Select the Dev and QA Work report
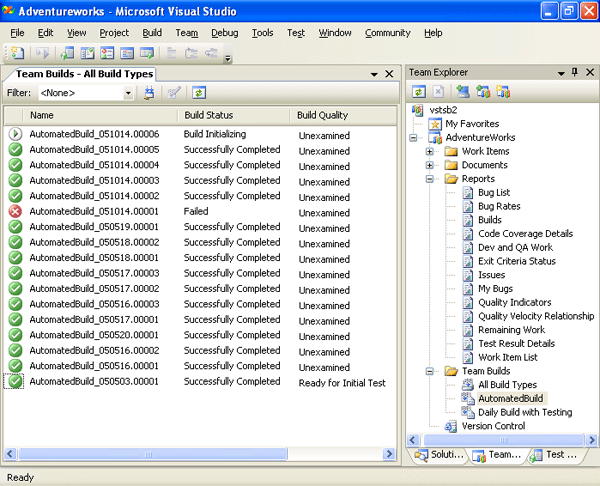 pos(515,248)
